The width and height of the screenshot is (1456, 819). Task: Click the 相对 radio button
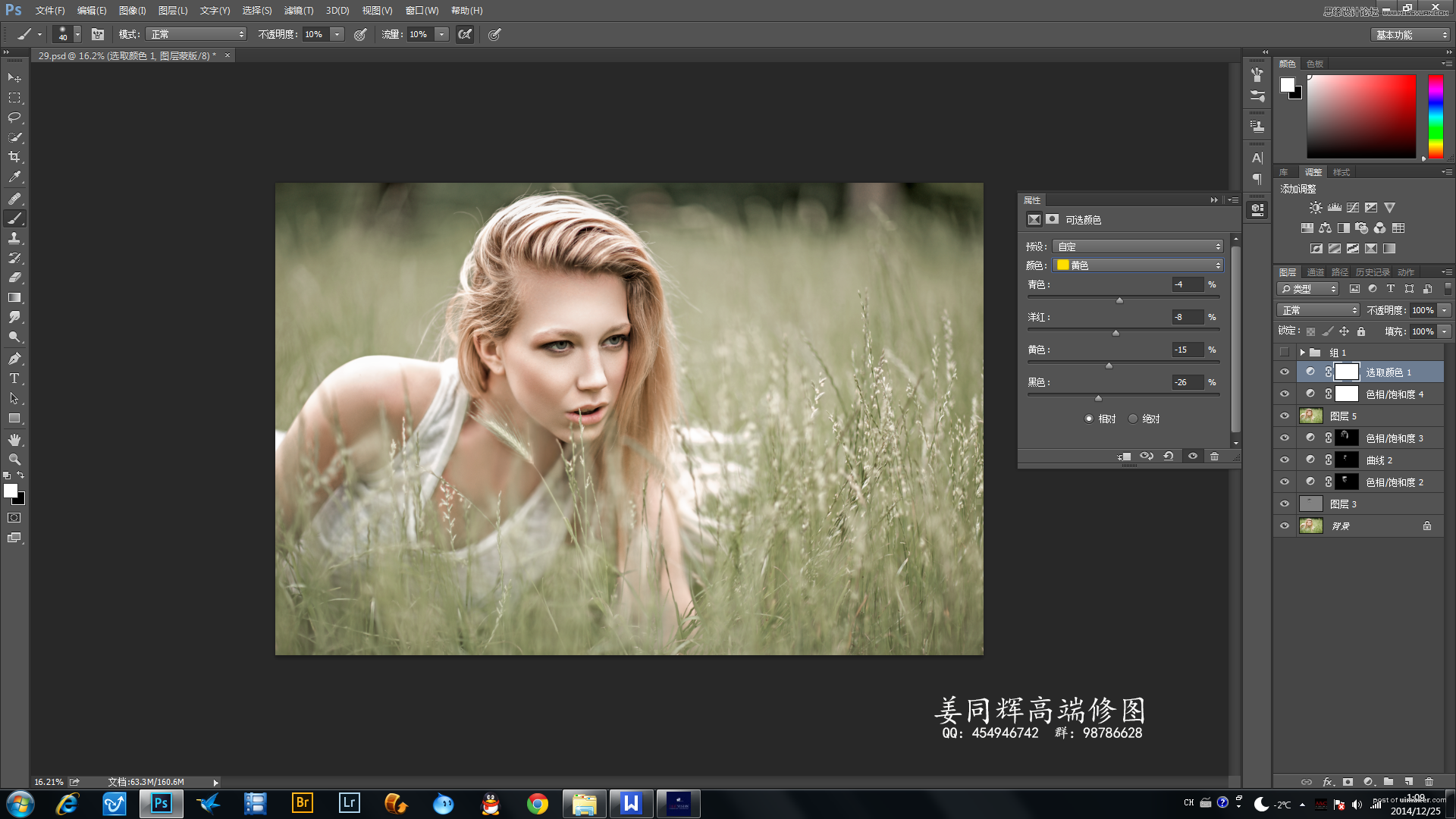1089,418
